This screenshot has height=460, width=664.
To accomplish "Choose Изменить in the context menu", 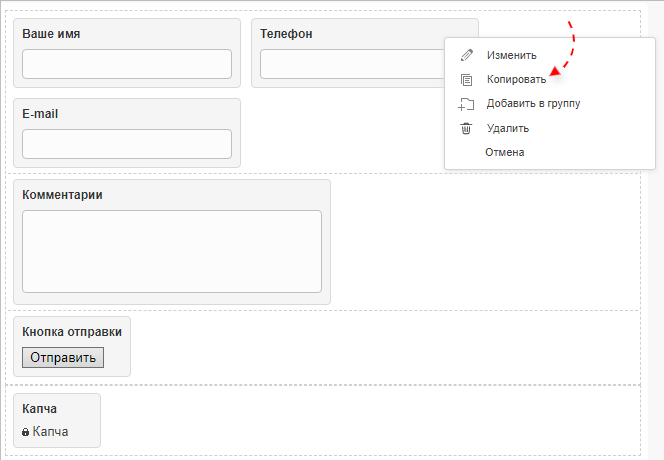I will pyautogui.click(x=511, y=55).
